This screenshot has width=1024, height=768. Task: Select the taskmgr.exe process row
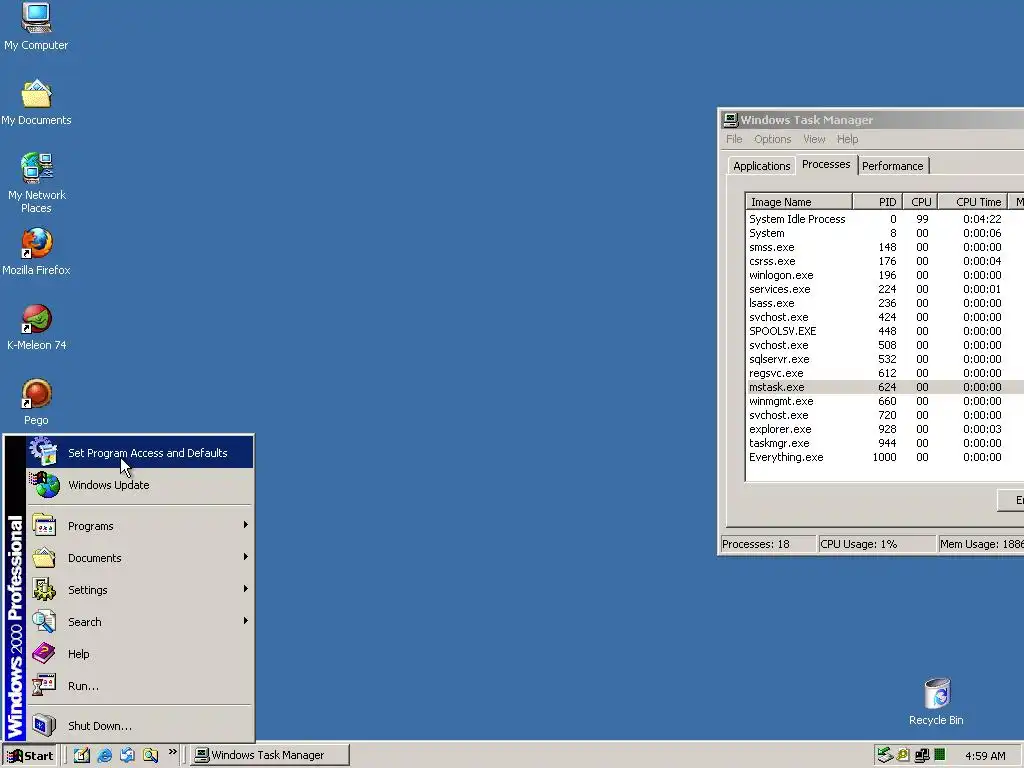(885, 443)
